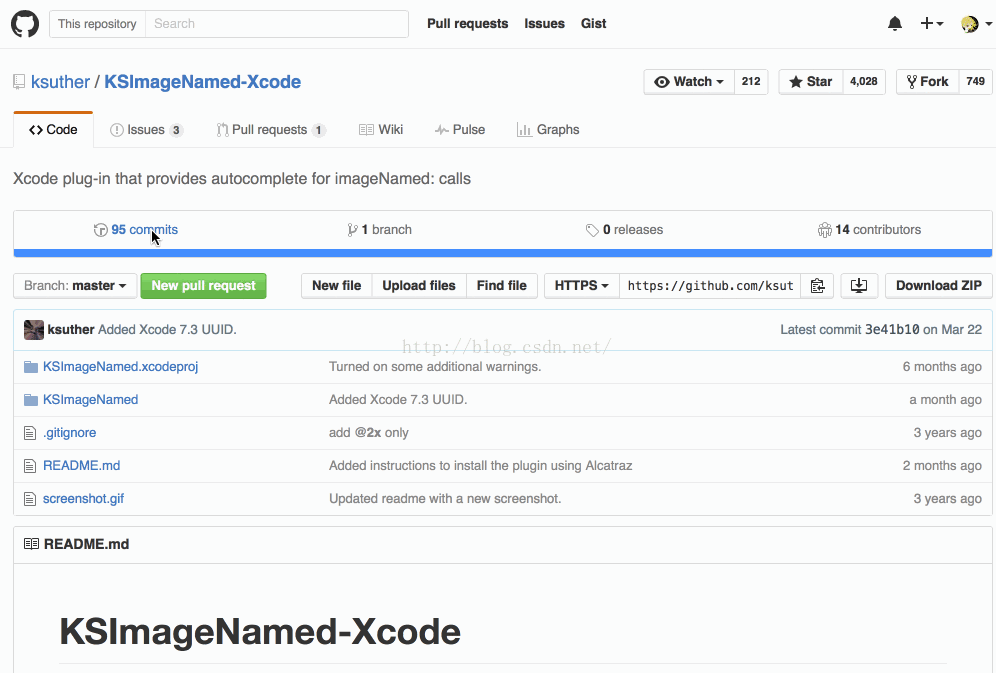The image size is (996, 673).
Task: Click the KSImageNamed.xcodeproj folder icon
Action: (x=31, y=367)
